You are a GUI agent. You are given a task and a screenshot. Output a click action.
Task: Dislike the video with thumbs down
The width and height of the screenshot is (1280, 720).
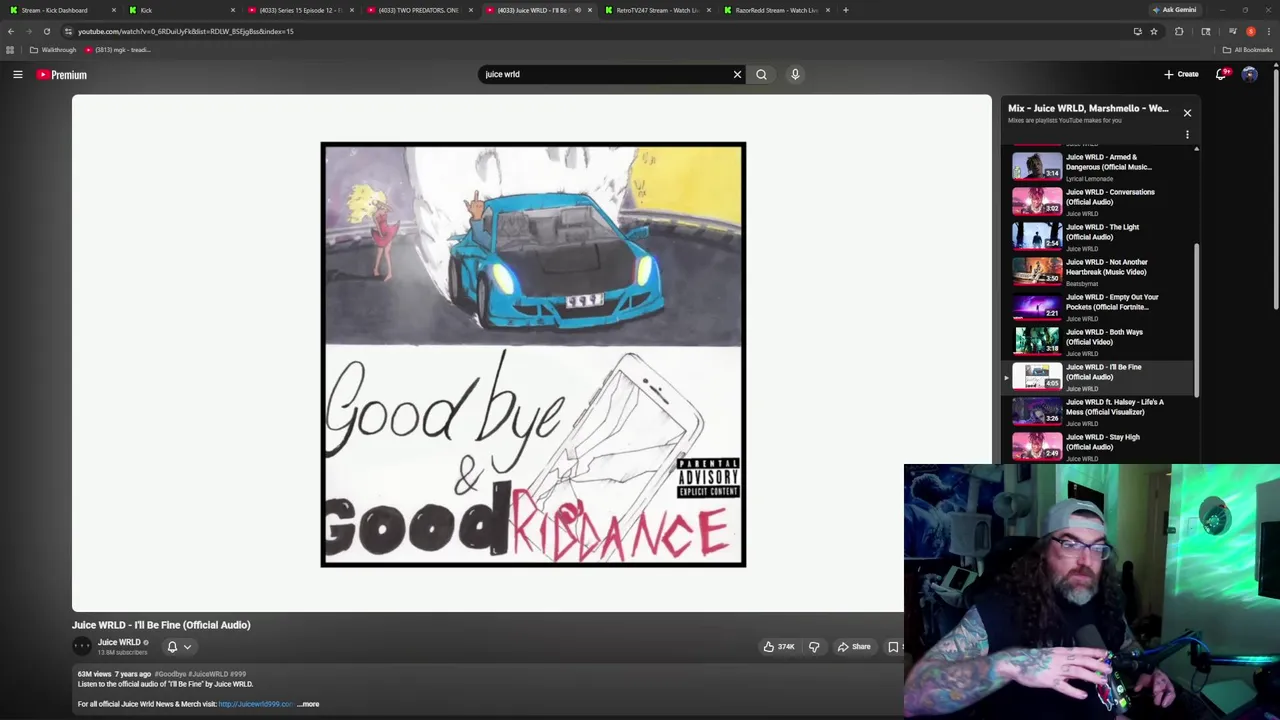[x=814, y=647]
